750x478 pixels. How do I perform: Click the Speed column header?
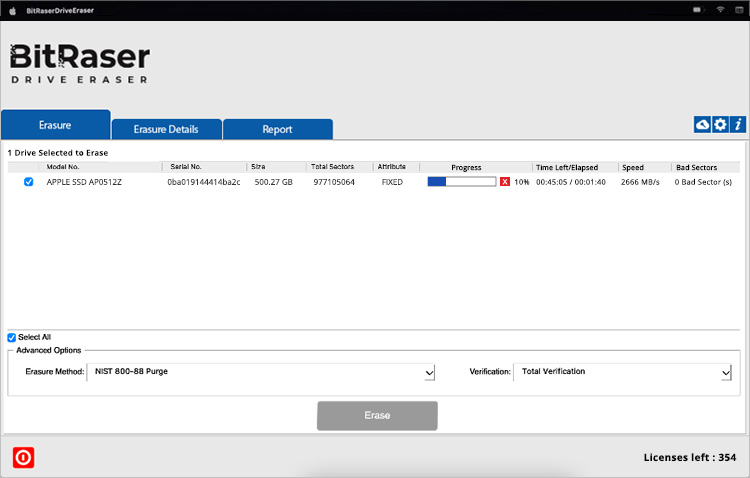633,167
